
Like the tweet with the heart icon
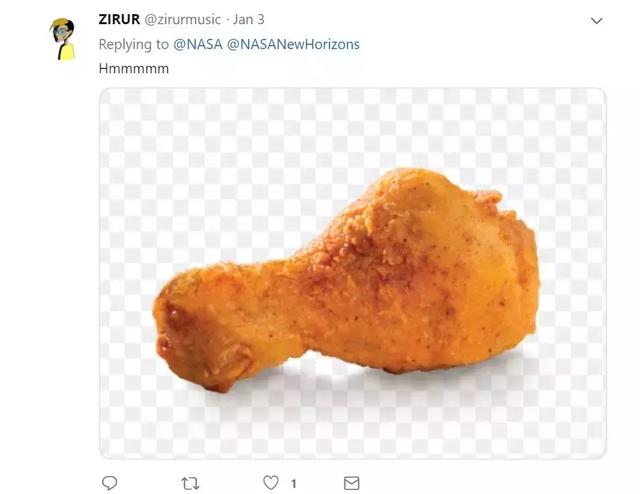pyautogui.click(x=270, y=483)
